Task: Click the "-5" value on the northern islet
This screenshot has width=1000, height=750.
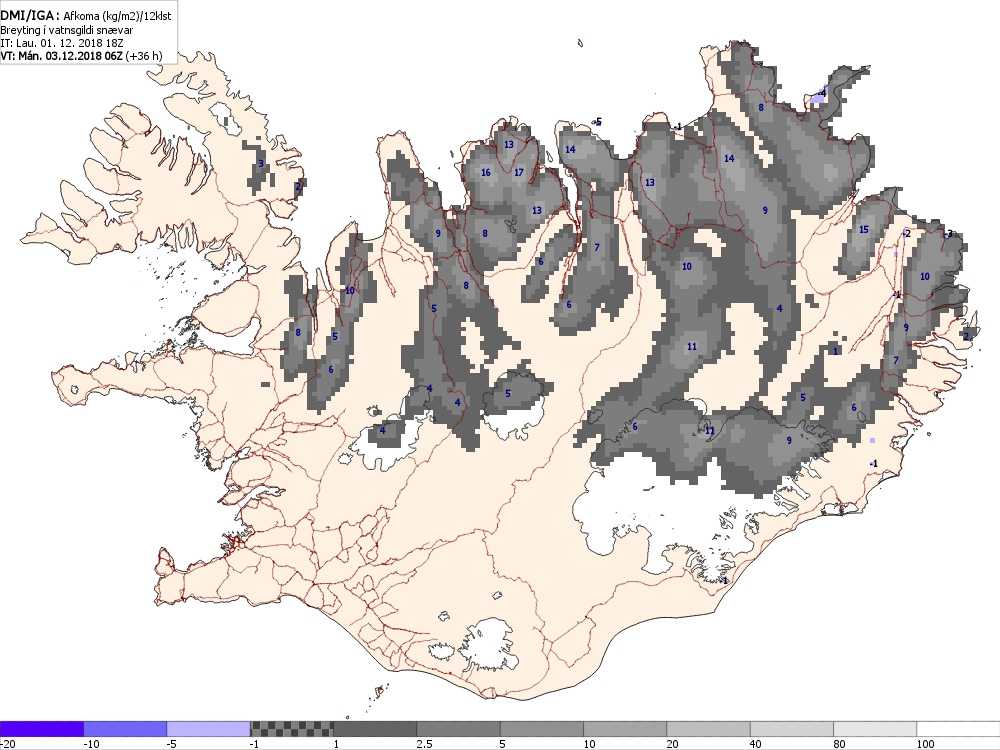Action: click(x=598, y=122)
